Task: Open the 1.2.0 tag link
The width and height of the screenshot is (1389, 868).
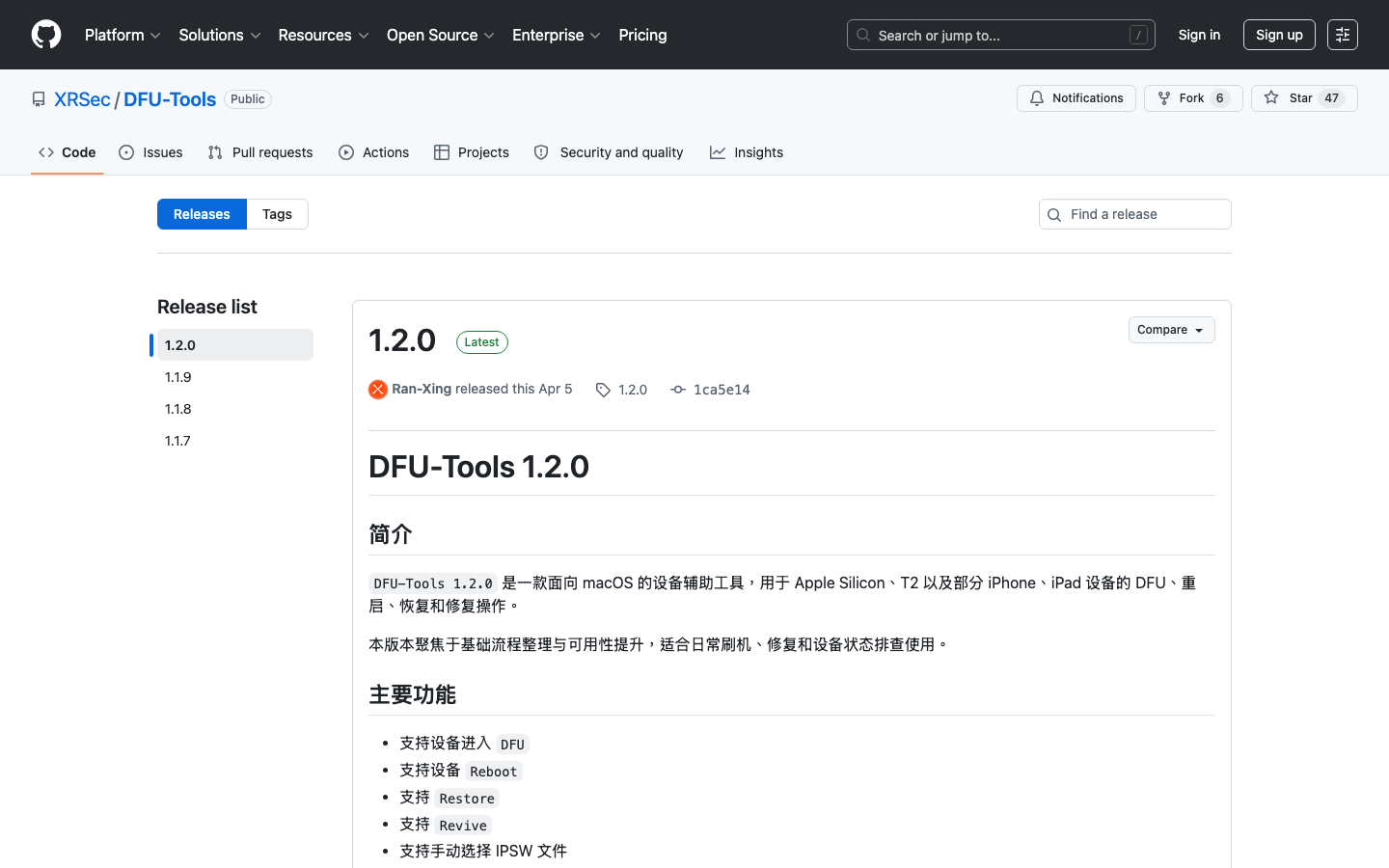Action: coord(633,390)
